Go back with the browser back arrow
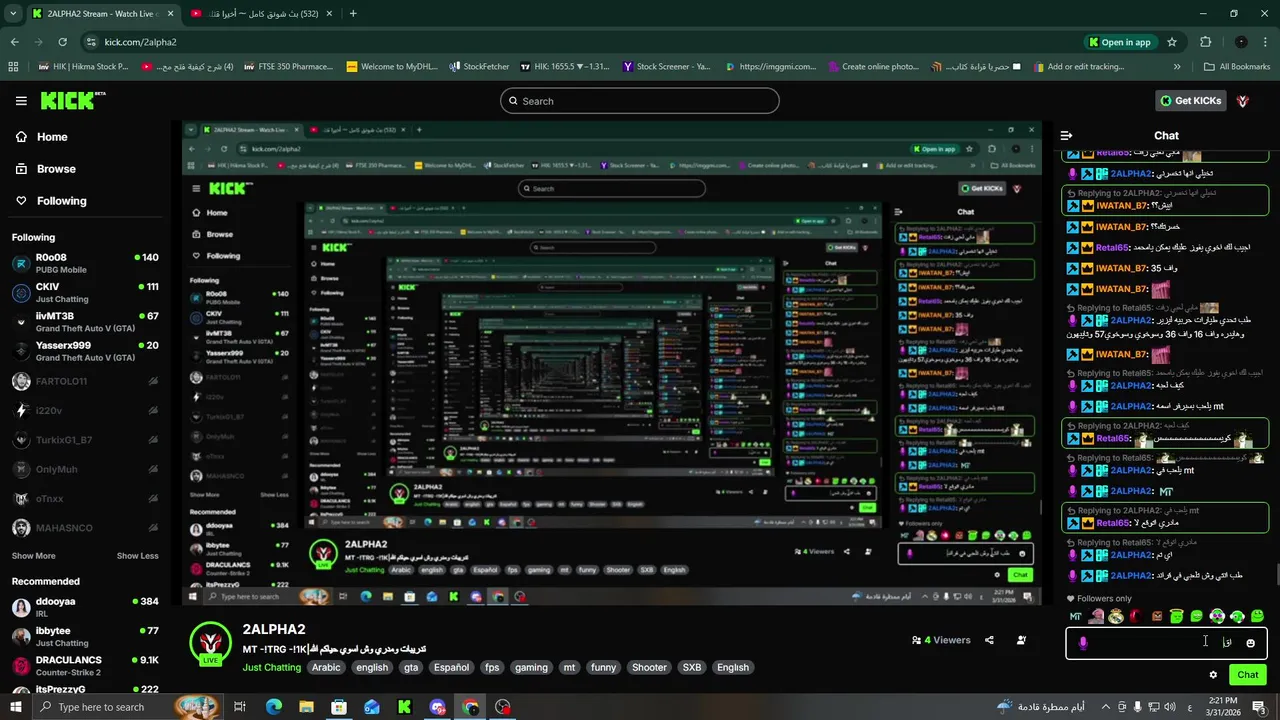The width and height of the screenshot is (1280, 720). pos(14,42)
